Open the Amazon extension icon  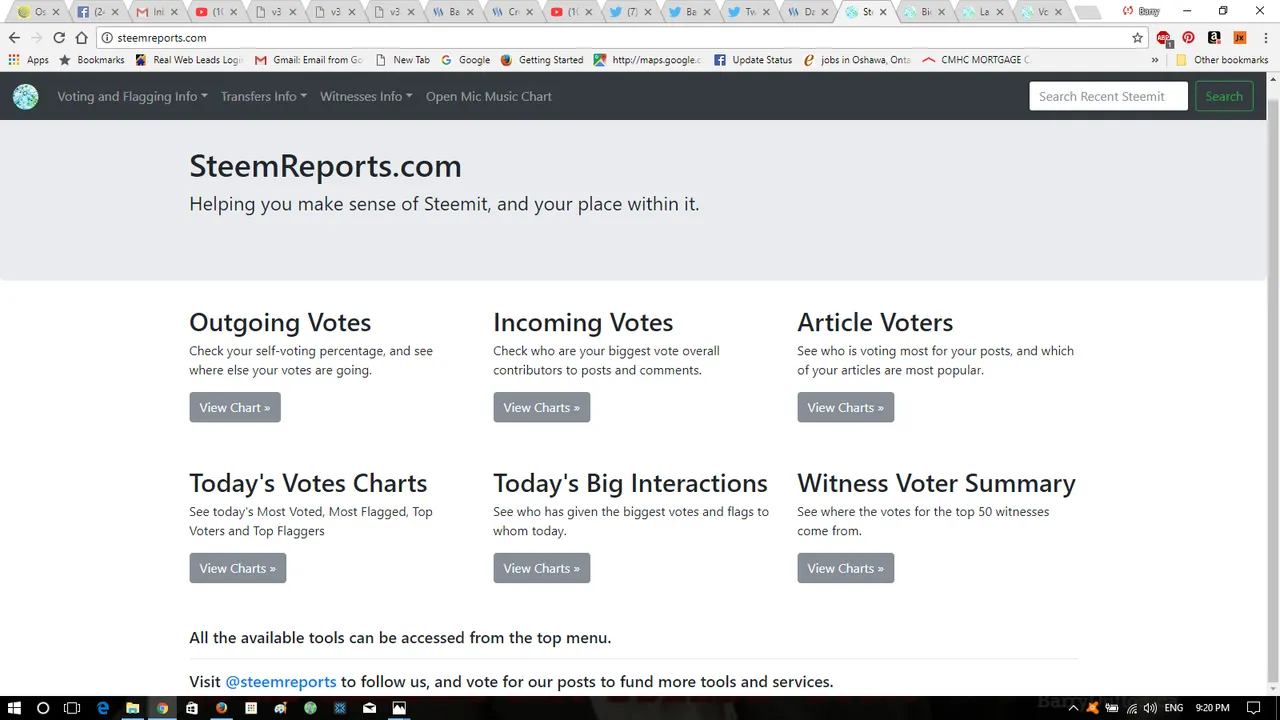point(1214,38)
